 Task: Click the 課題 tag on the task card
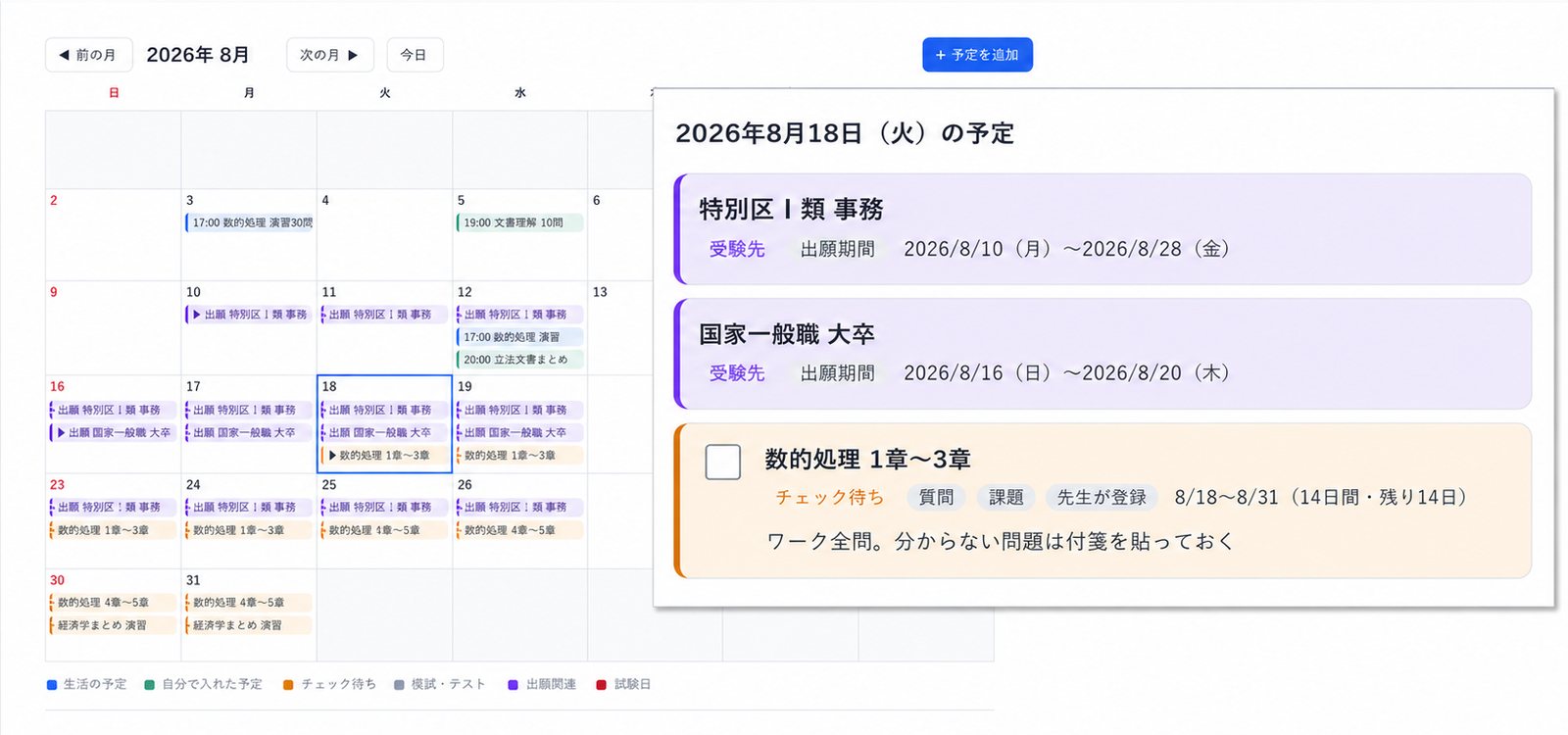1005,498
